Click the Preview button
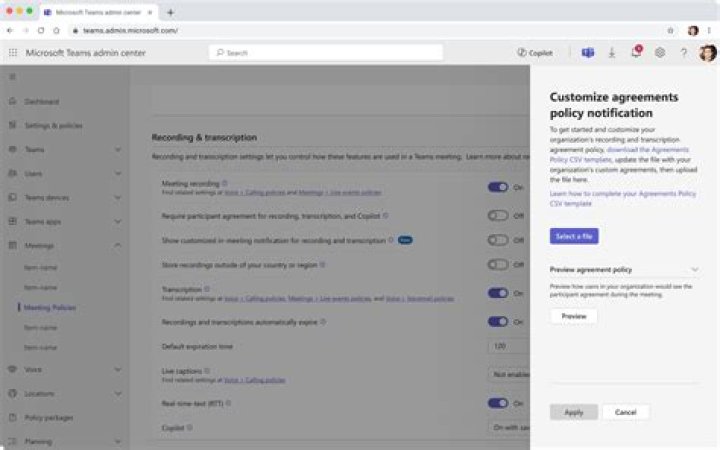The image size is (720, 450). [574, 316]
